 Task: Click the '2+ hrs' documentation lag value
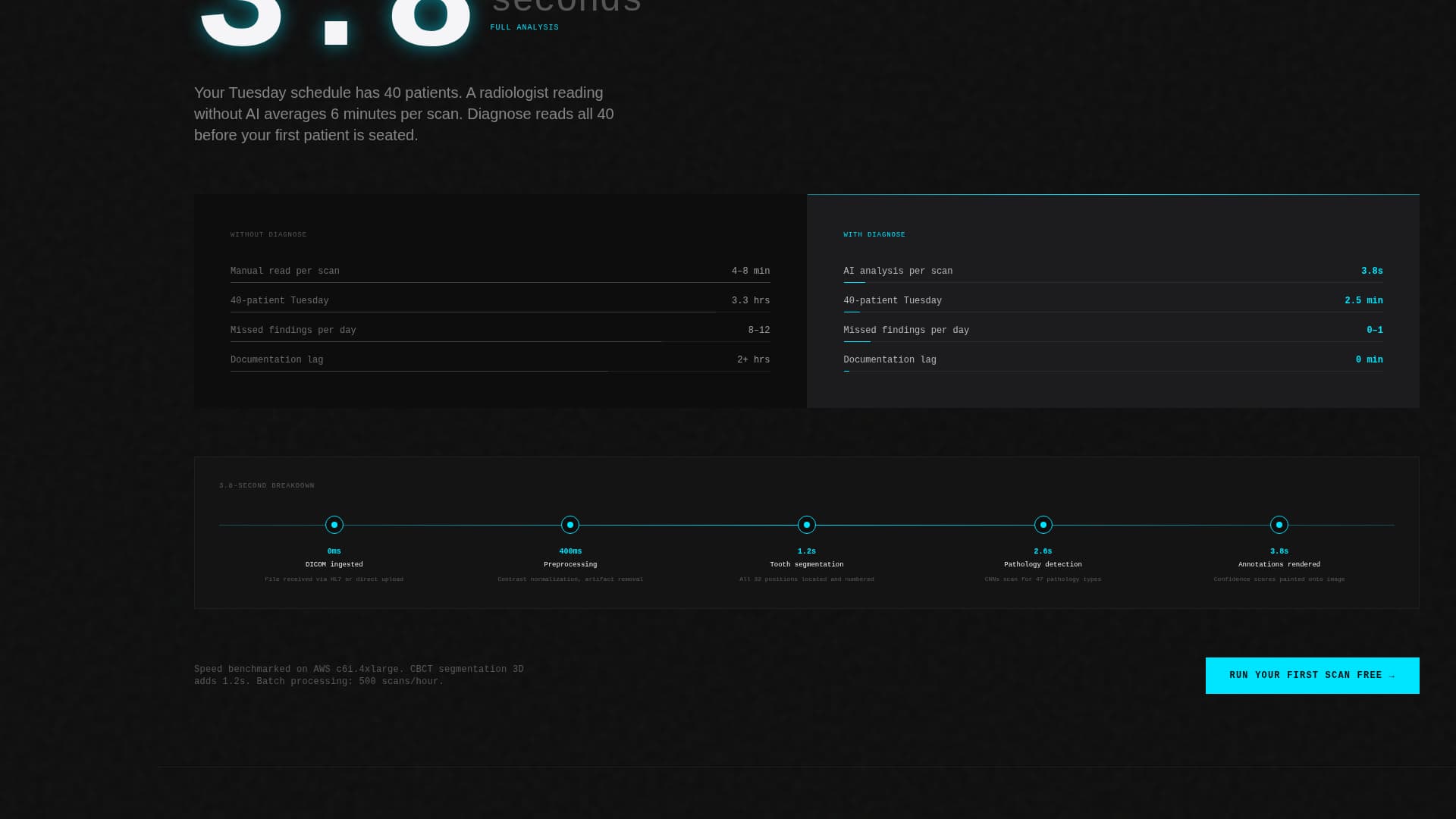pyautogui.click(x=754, y=360)
